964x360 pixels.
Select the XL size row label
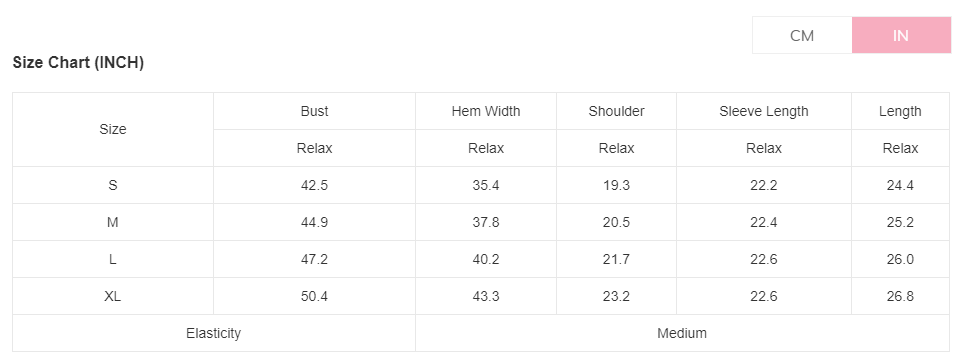click(113, 296)
